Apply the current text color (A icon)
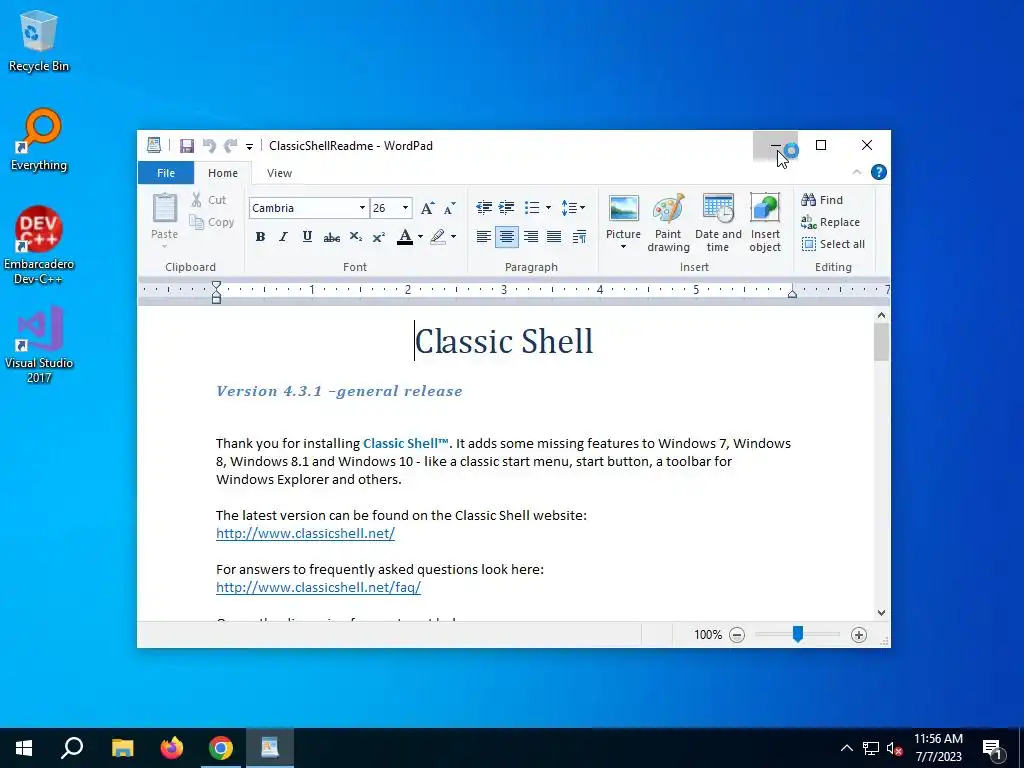This screenshot has height=768, width=1024. coord(405,236)
